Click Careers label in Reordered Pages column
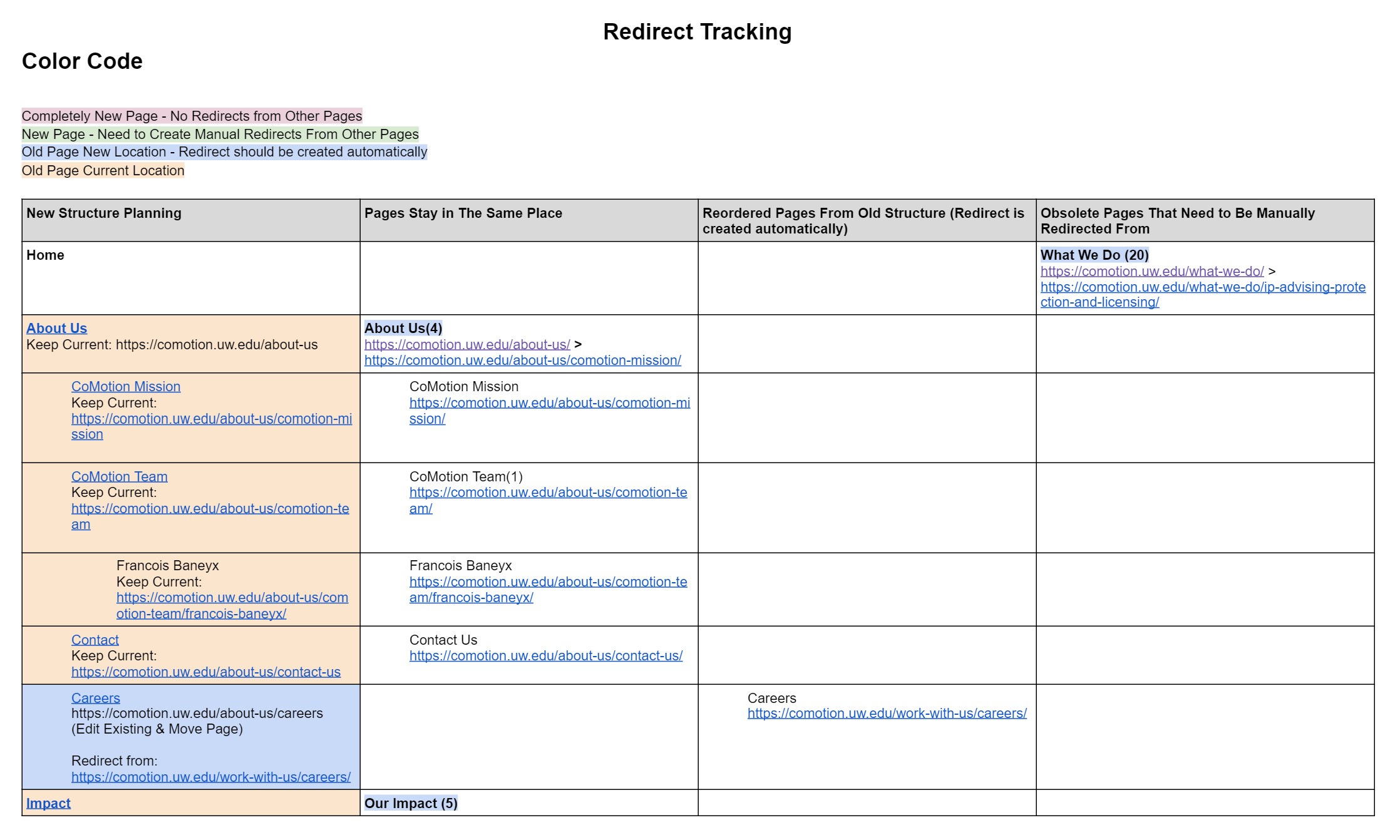Viewport: 1400px width, 840px height. (x=772, y=698)
